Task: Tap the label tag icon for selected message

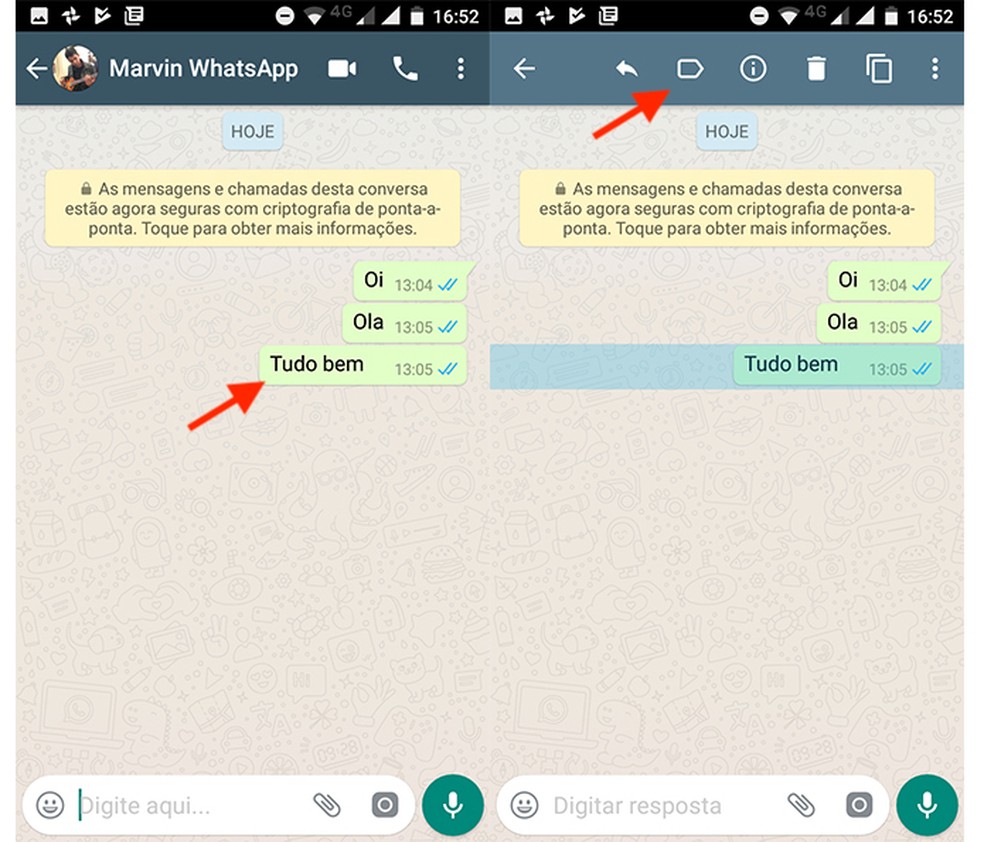Action: click(690, 69)
